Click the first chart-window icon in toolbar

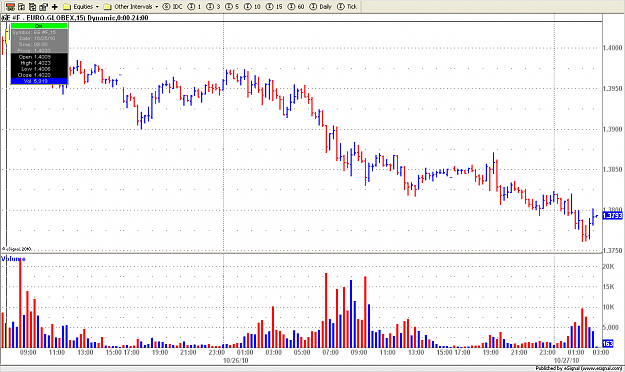[10, 7]
